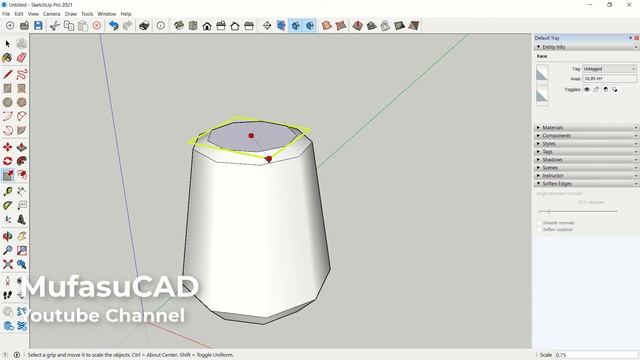This screenshot has height=360, width=640.
Task: Open the Tag dropdown showing Untagged
Action: click(609, 69)
